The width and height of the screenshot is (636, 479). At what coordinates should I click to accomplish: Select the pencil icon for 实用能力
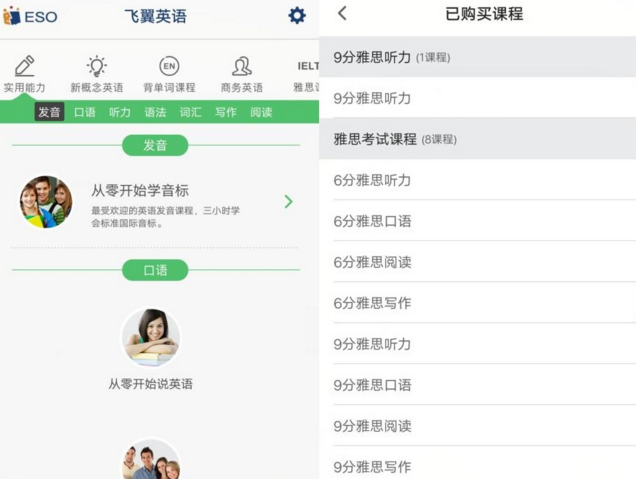(24, 66)
